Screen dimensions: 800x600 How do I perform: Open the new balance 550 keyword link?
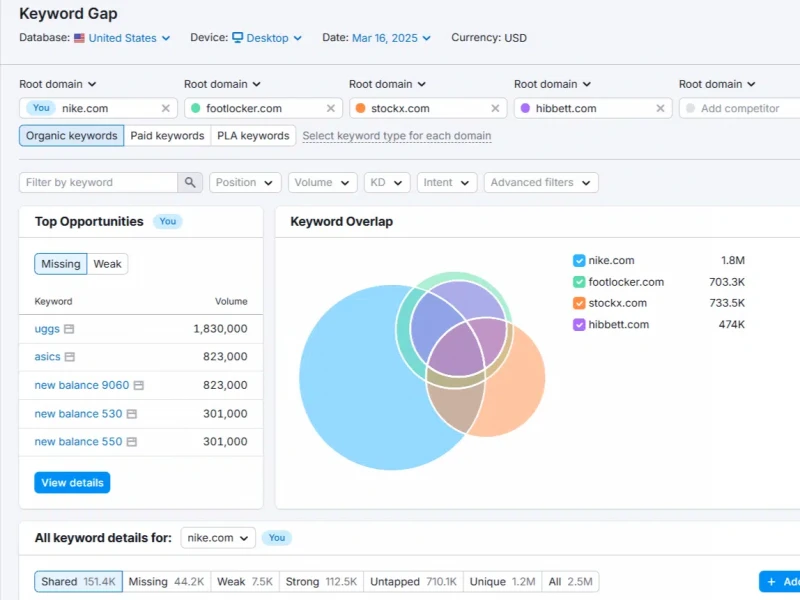78,441
